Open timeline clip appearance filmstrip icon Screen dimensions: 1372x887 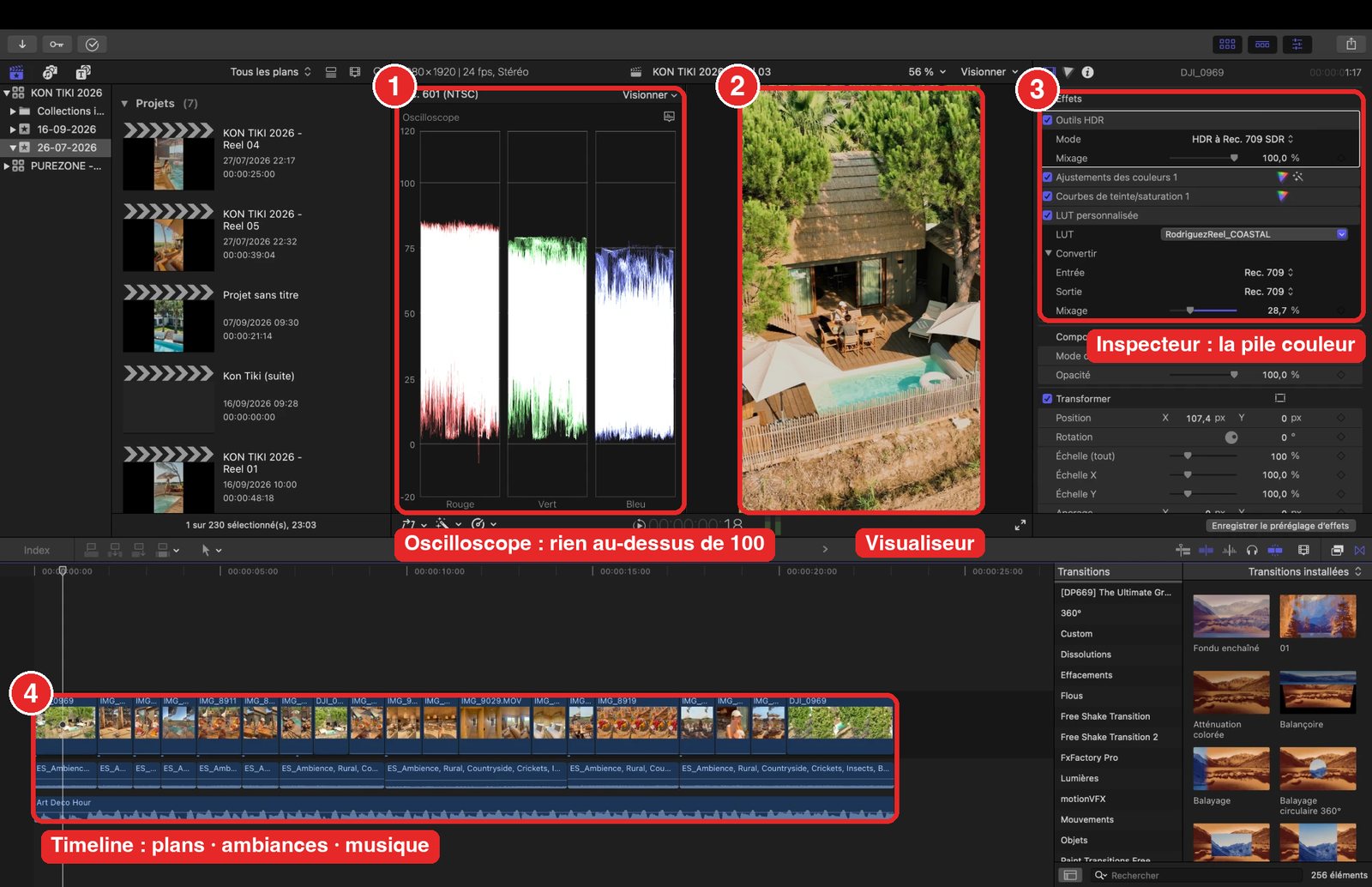(1303, 550)
